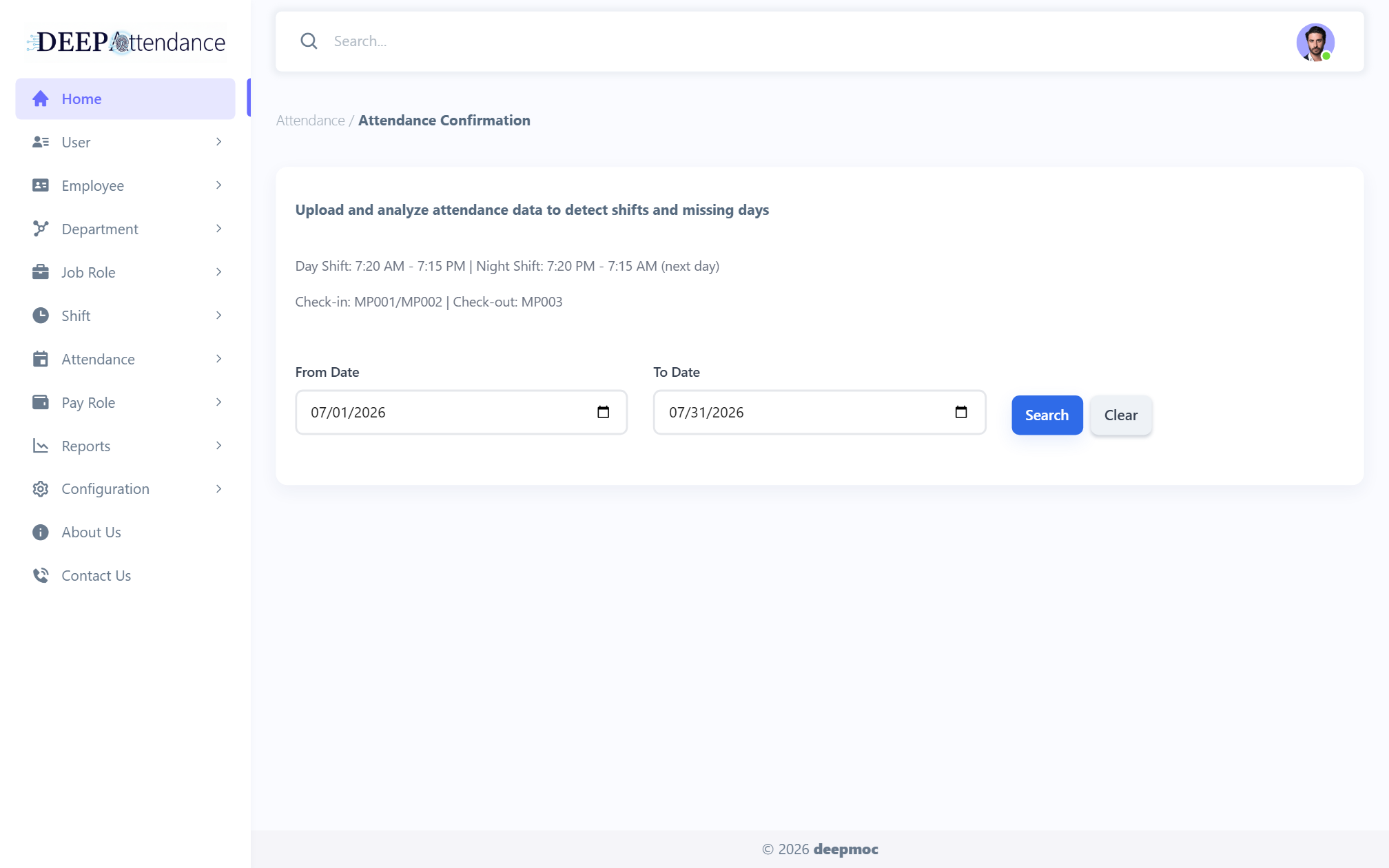This screenshot has width=1389, height=868.
Task: Click the blue Search button
Action: pos(1047,415)
